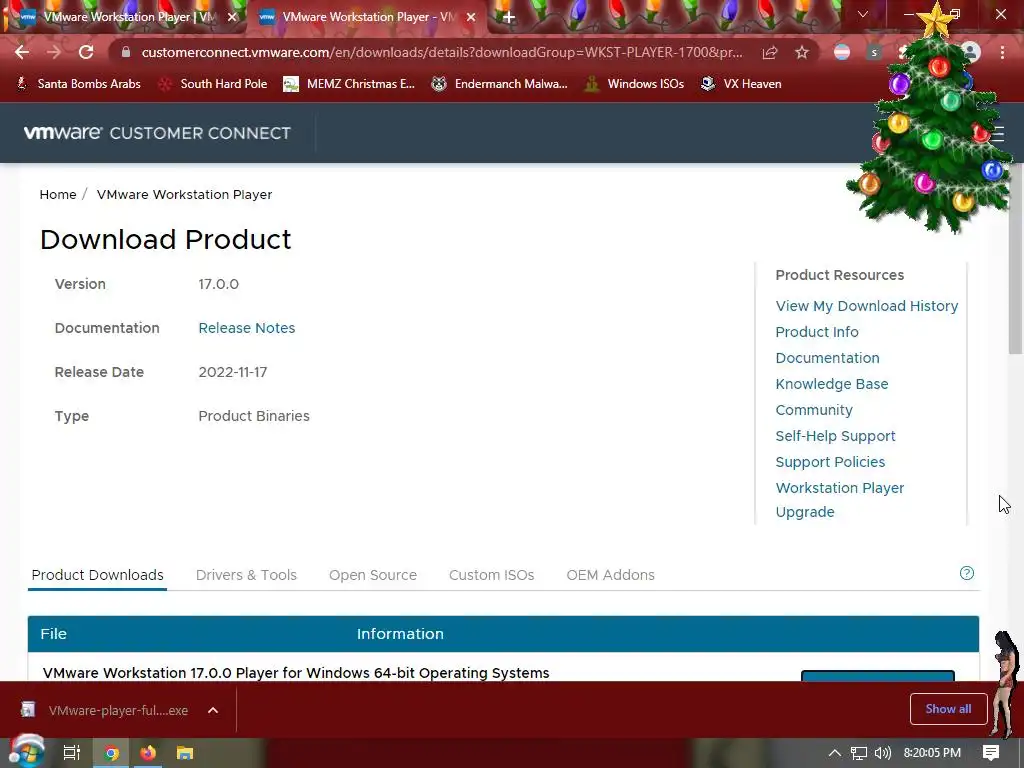Open the taskbar clock showing 8:20:05 PM

(x=932, y=753)
